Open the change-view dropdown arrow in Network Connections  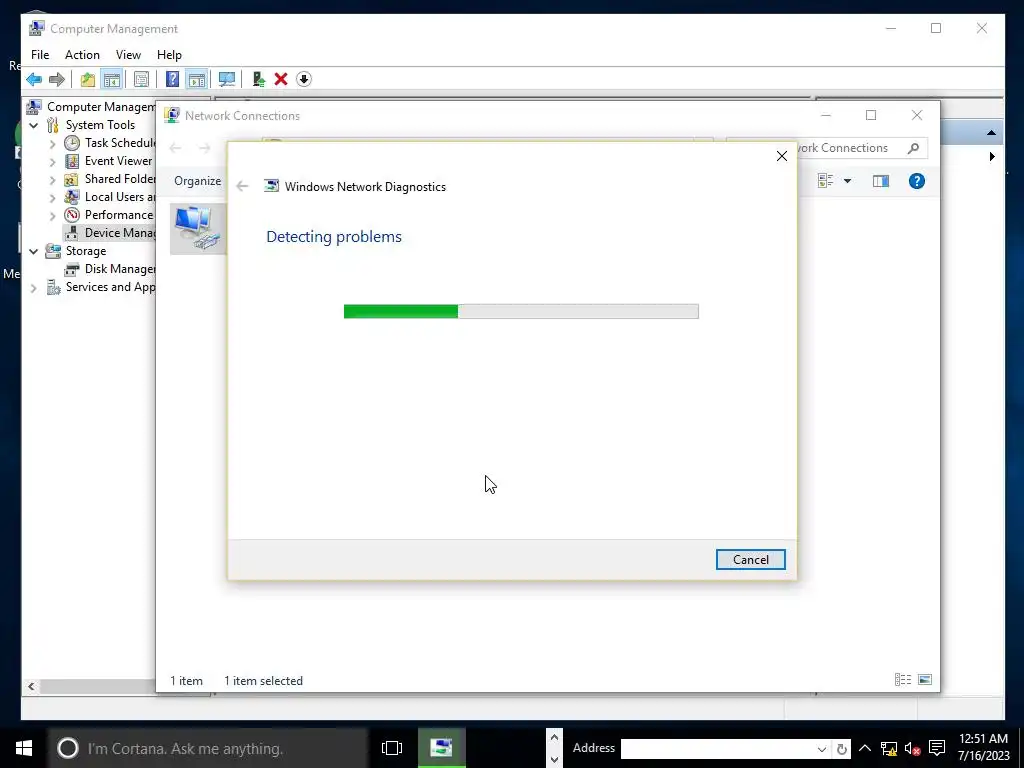click(848, 181)
